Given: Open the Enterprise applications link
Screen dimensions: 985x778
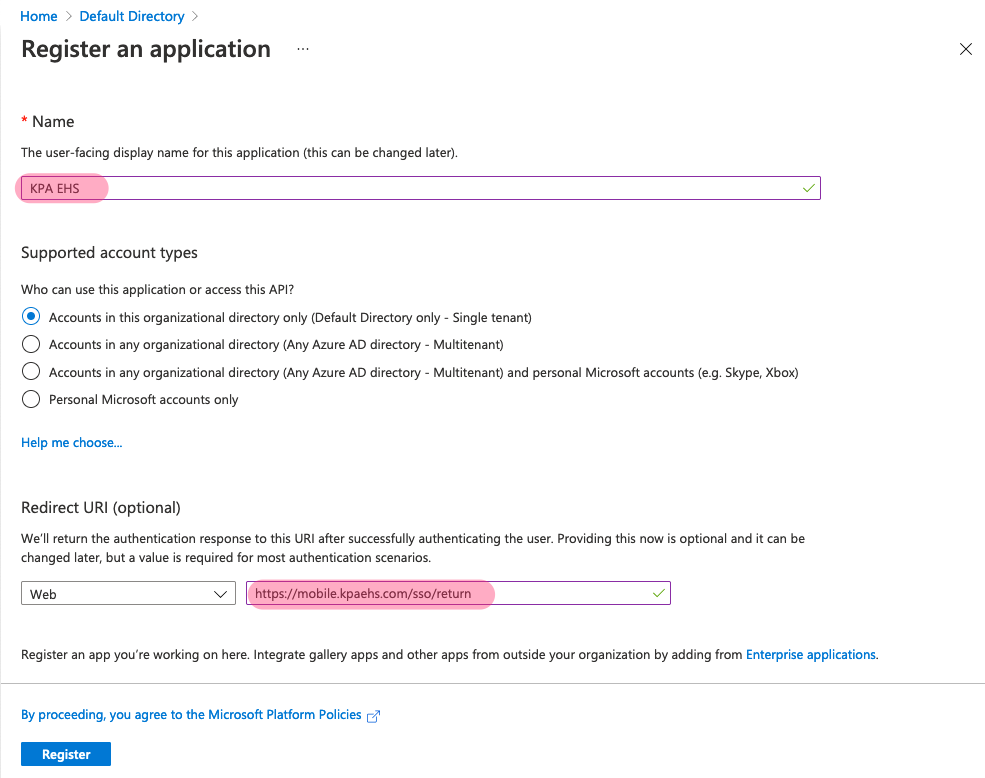Looking at the screenshot, I should [x=811, y=655].
